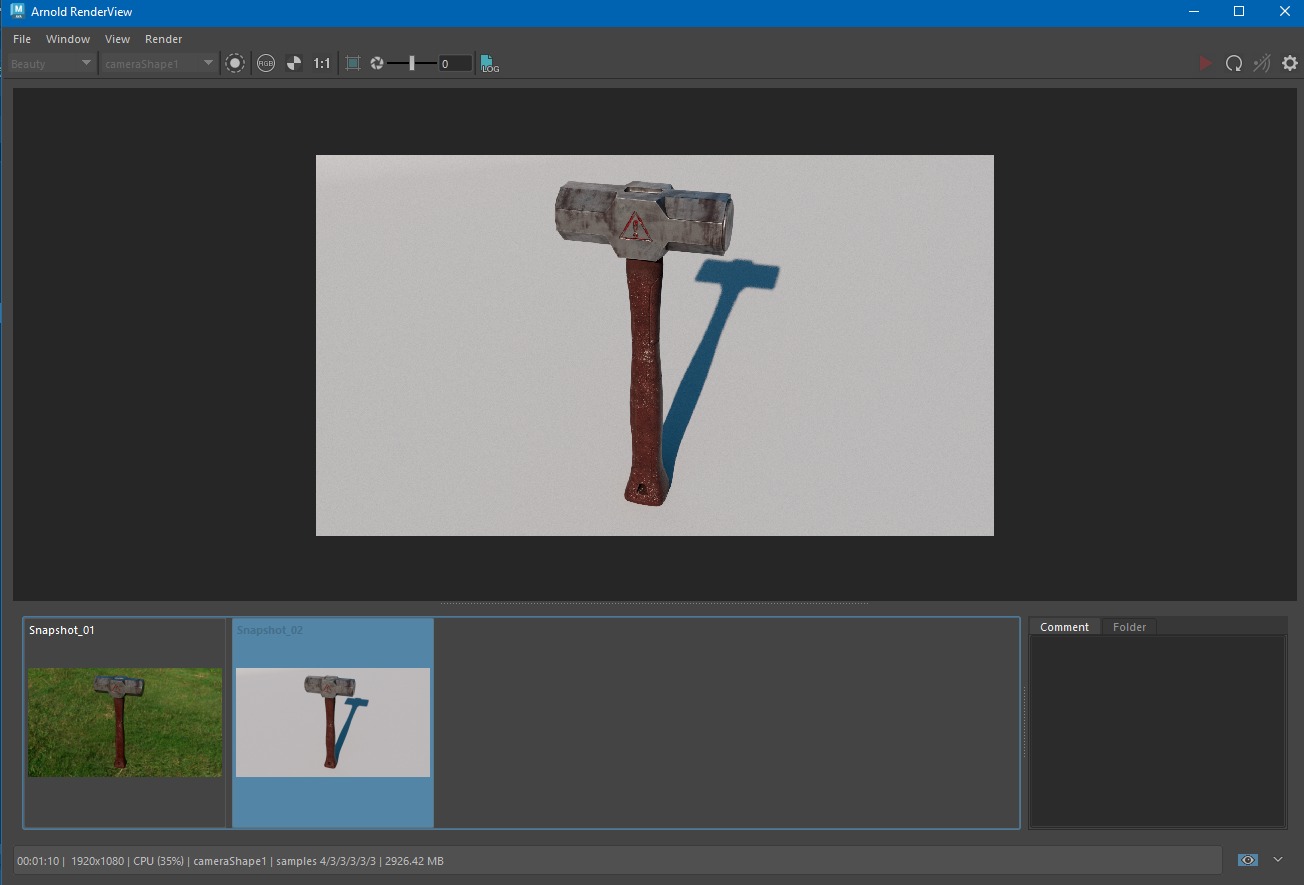This screenshot has width=1304, height=885.
Task: Open the Beauty AOV dropdown
Action: (x=50, y=62)
